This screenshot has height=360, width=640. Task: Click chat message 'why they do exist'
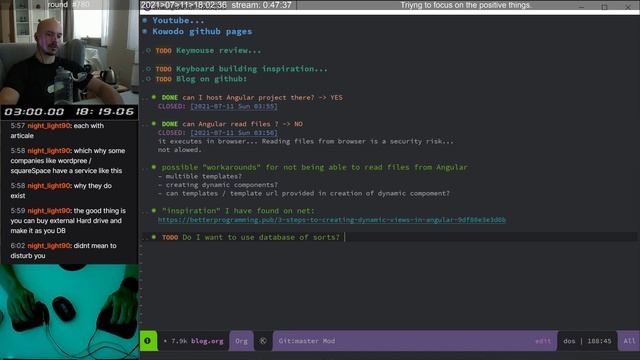(61, 191)
